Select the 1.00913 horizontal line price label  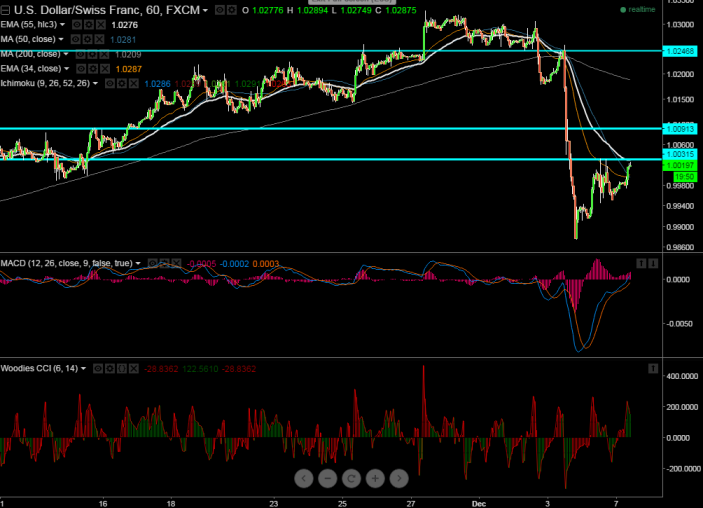(680, 129)
